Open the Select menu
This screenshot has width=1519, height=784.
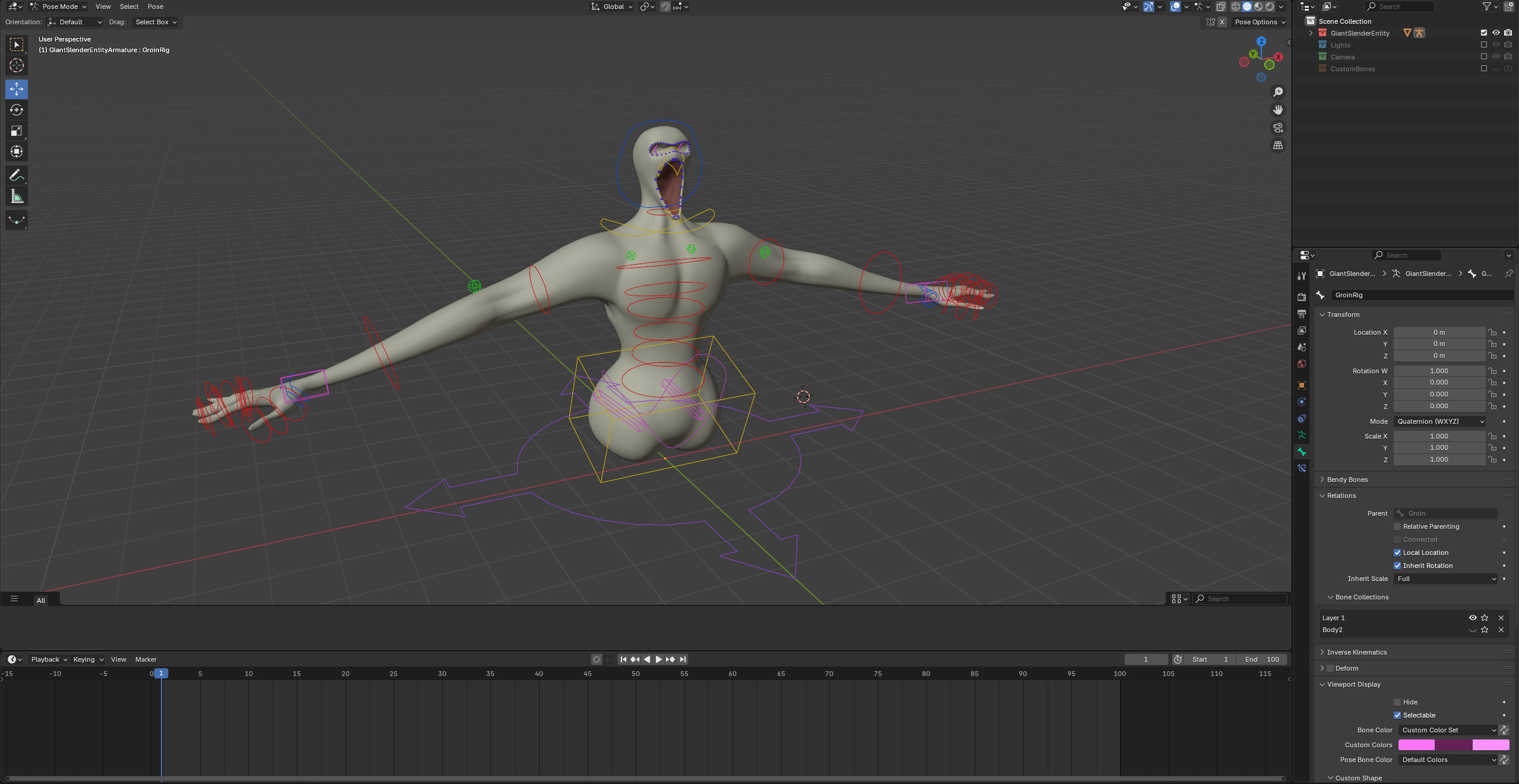pos(129,7)
